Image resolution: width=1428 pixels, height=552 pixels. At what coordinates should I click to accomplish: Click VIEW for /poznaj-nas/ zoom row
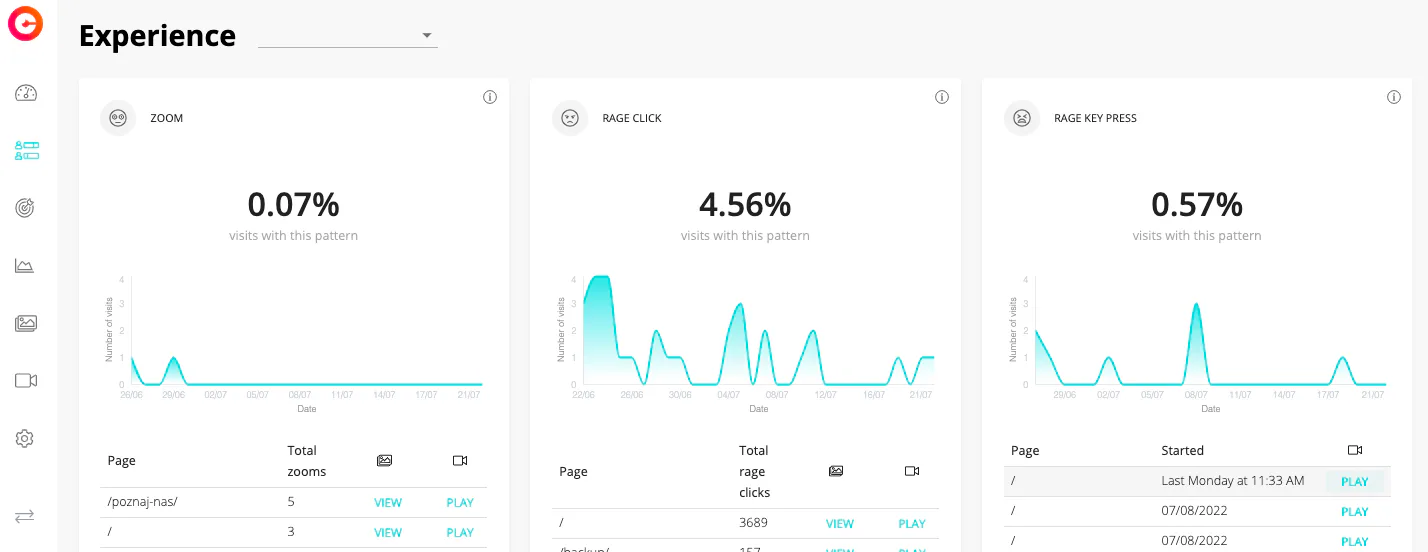pos(388,503)
